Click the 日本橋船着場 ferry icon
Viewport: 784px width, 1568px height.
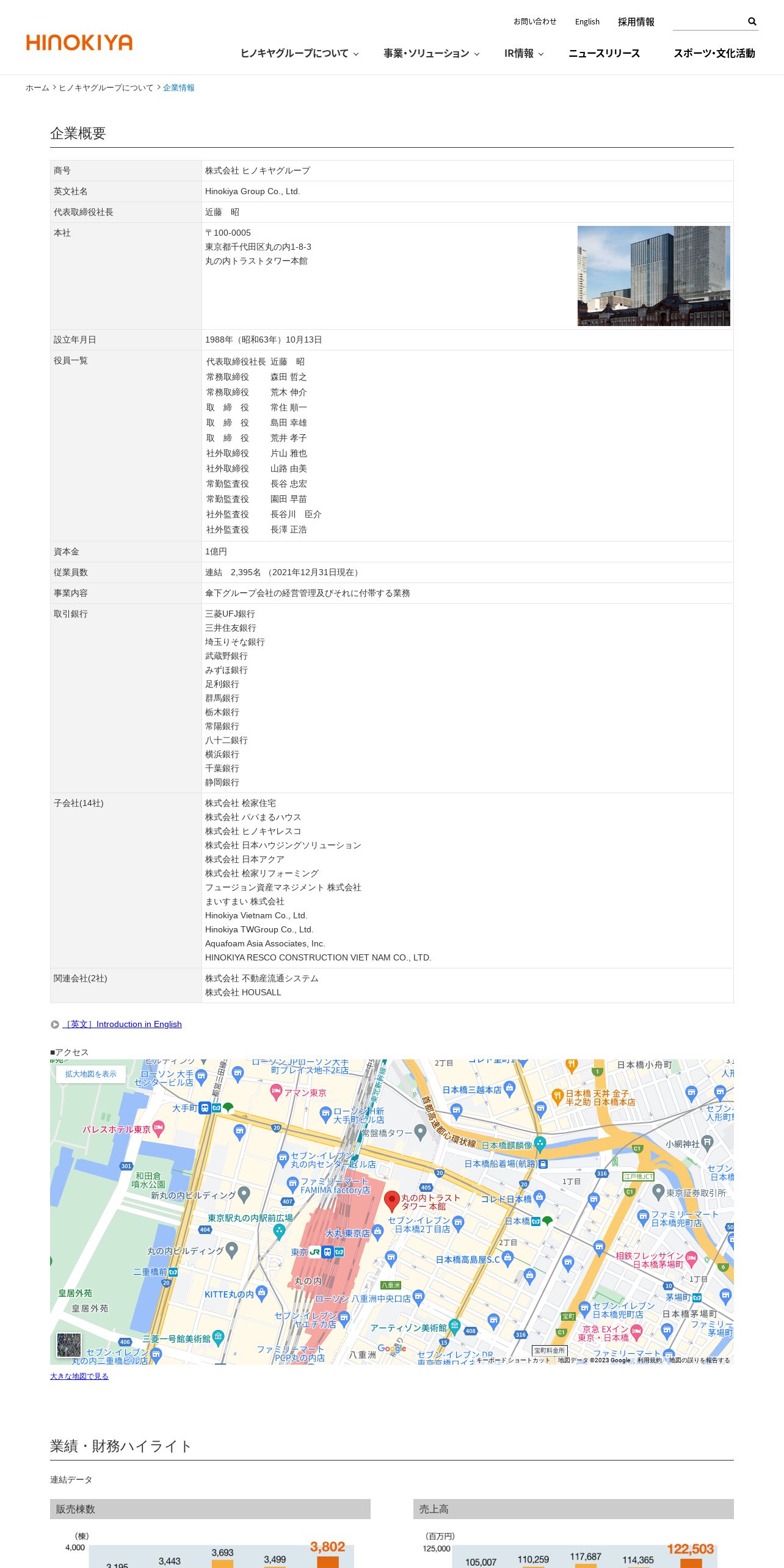[x=543, y=1164]
